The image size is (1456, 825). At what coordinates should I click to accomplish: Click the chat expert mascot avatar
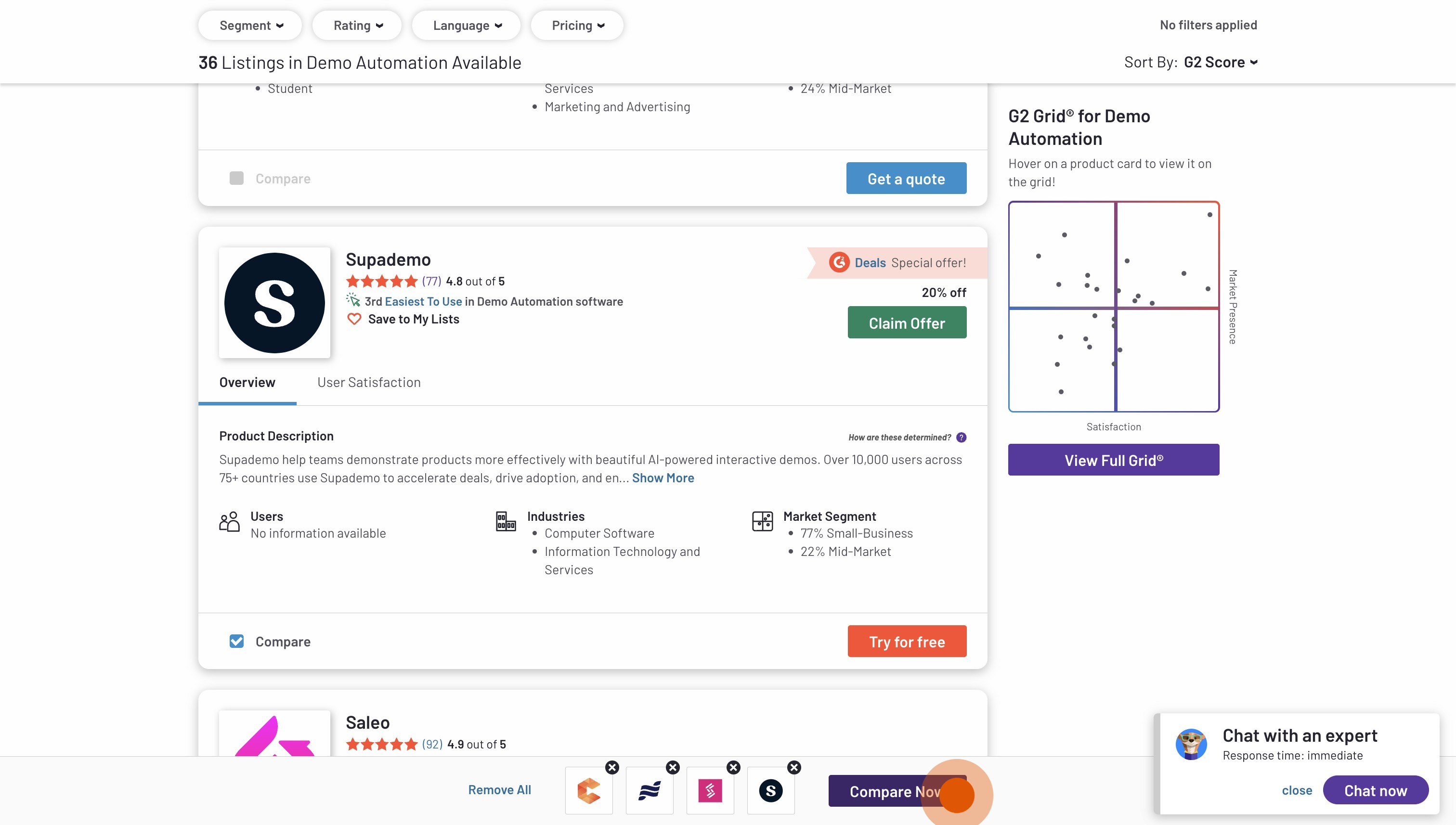[x=1191, y=744]
